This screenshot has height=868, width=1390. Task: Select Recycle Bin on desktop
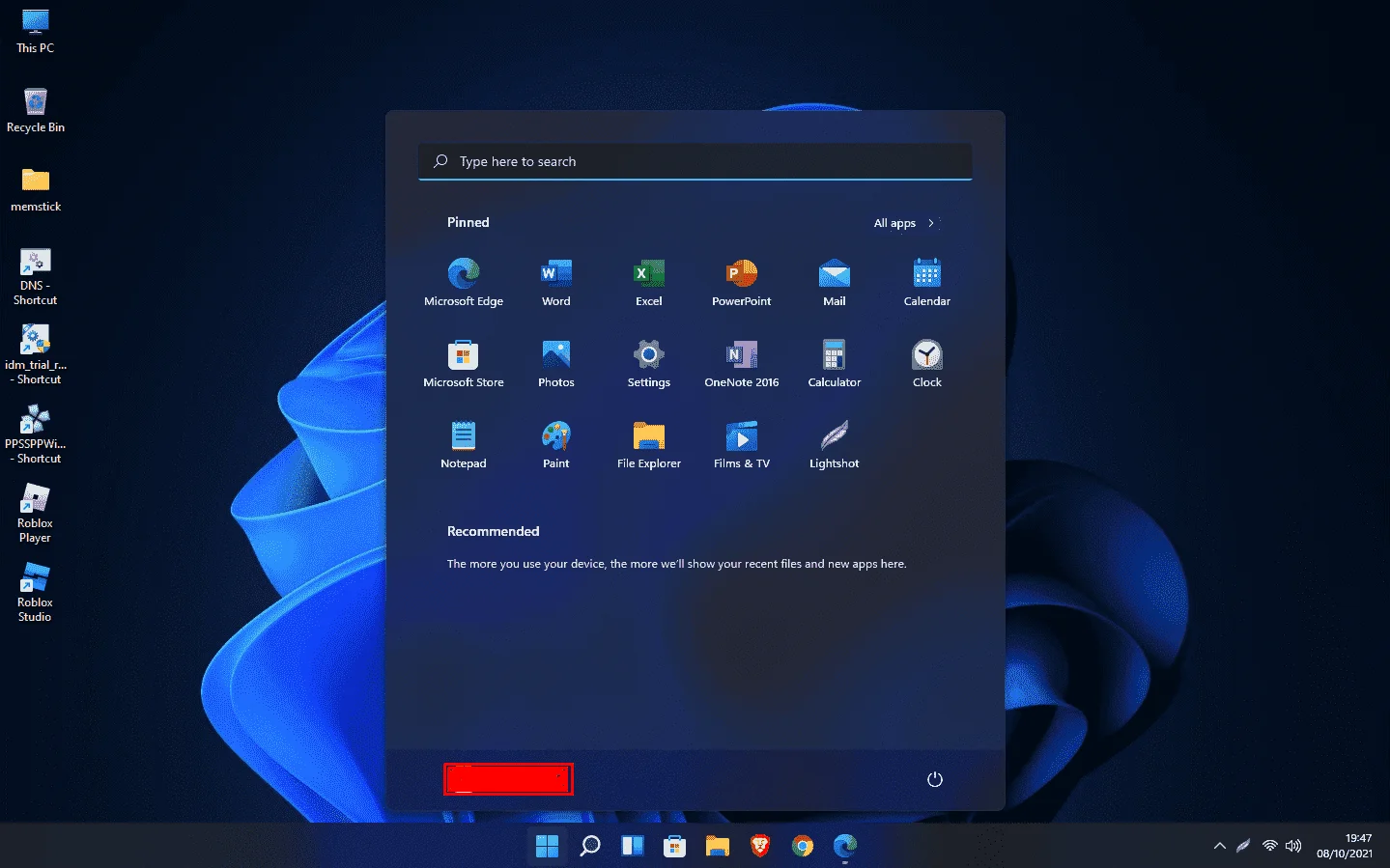pos(36,110)
